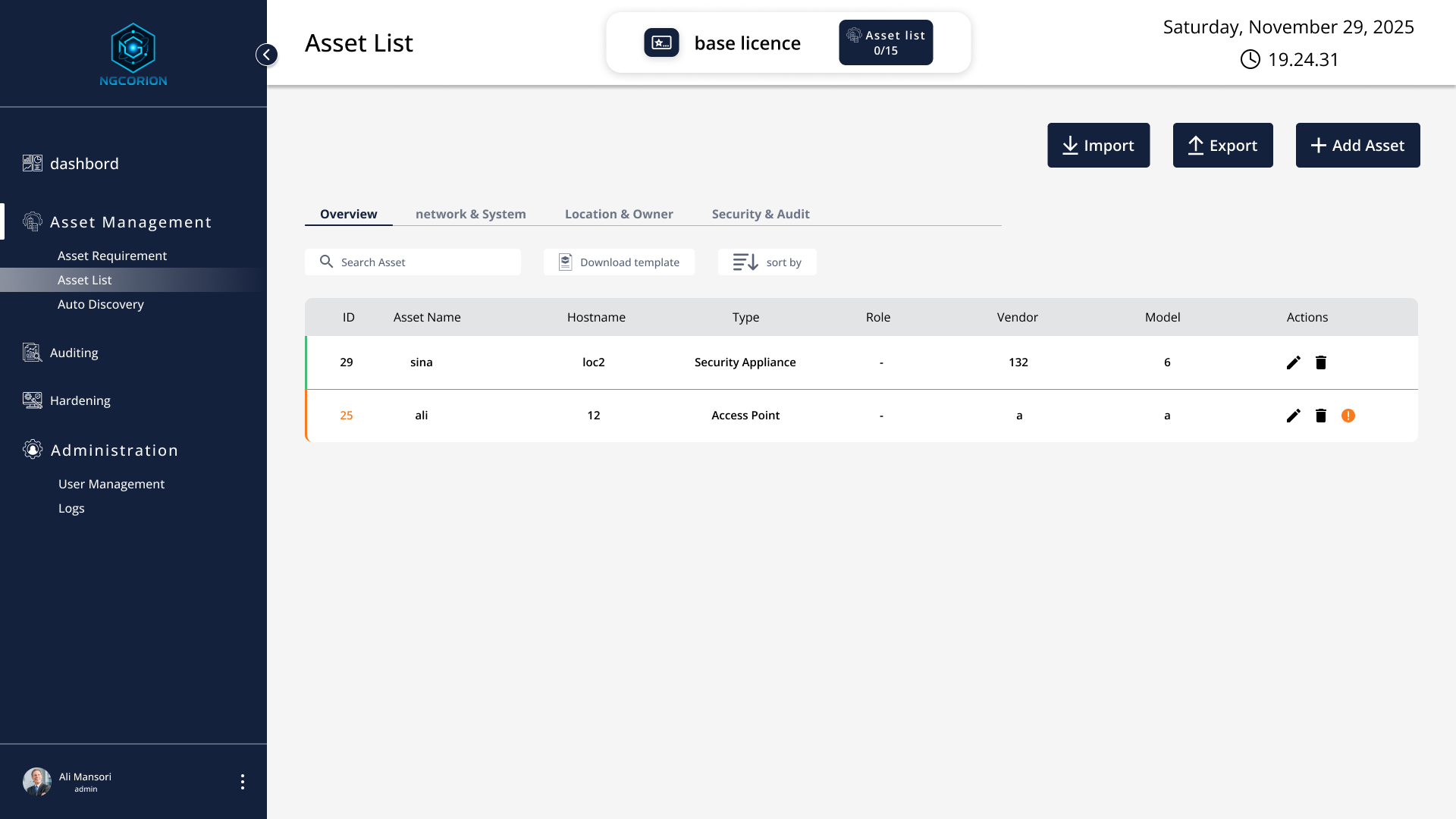This screenshot has width=1456, height=819.
Task: Open Auto Discovery in the sidebar
Action: pos(101,304)
